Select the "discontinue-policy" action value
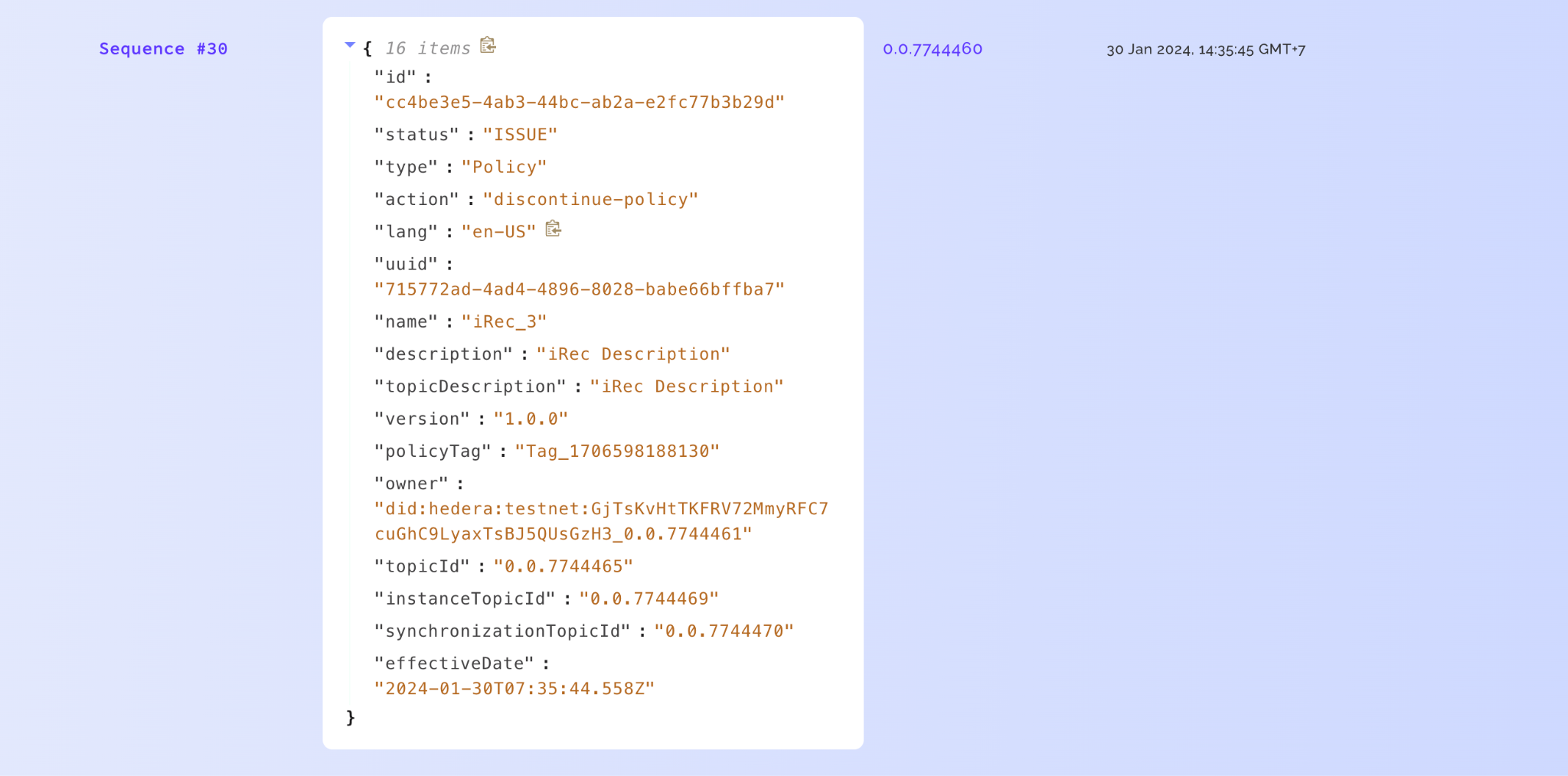 590,200
